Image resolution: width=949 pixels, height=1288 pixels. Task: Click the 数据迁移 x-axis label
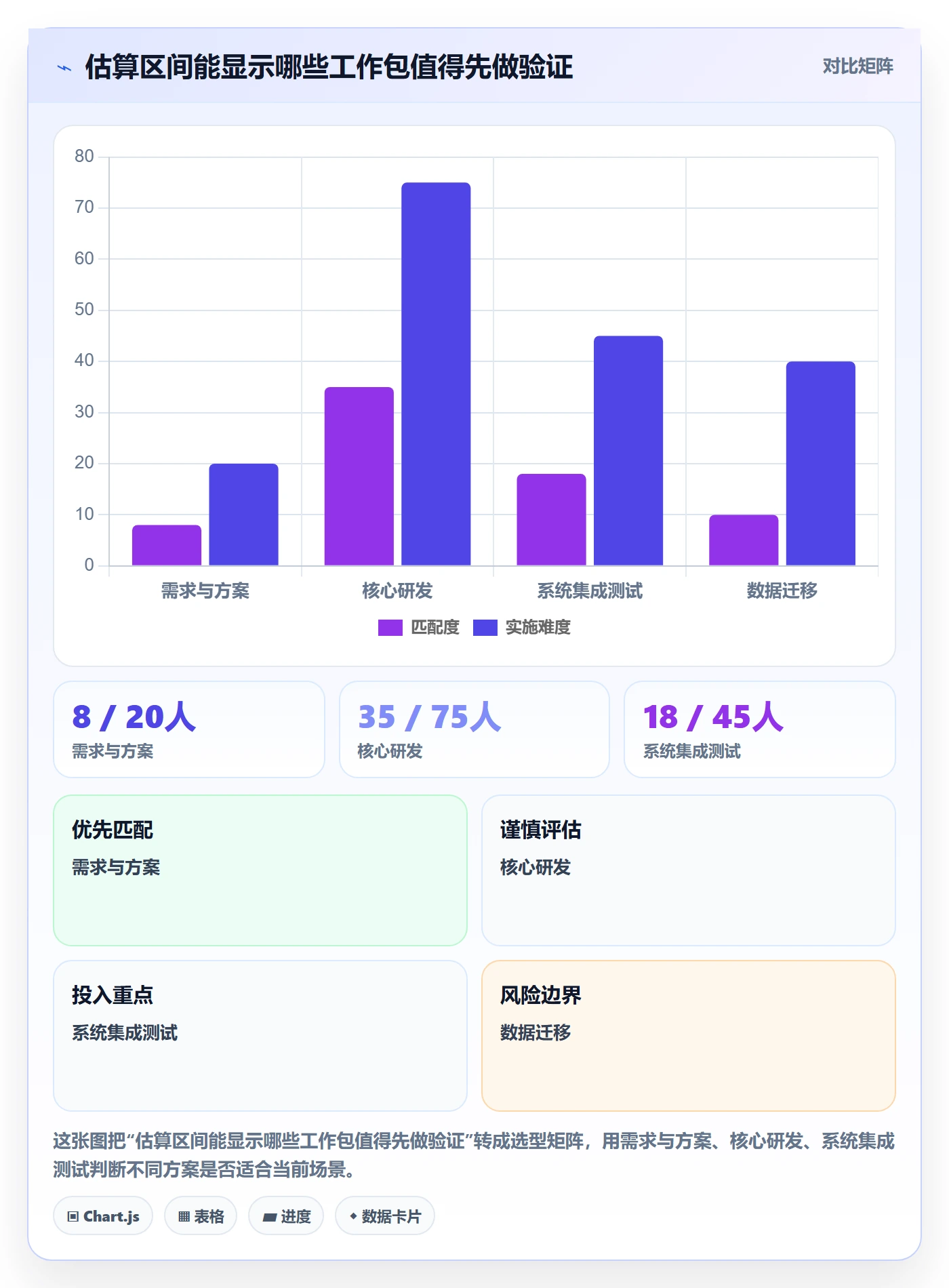point(782,591)
